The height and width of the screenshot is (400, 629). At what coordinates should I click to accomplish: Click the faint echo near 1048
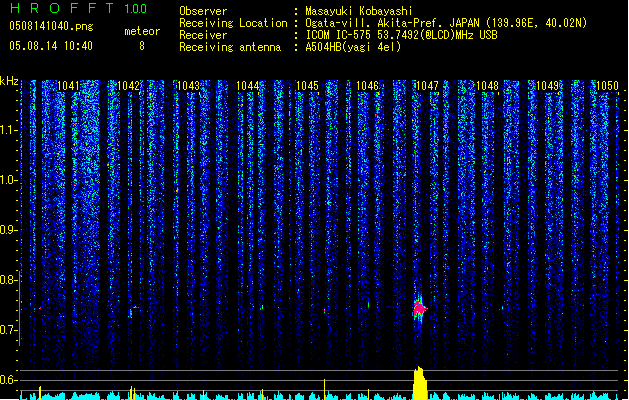[x=501, y=309]
